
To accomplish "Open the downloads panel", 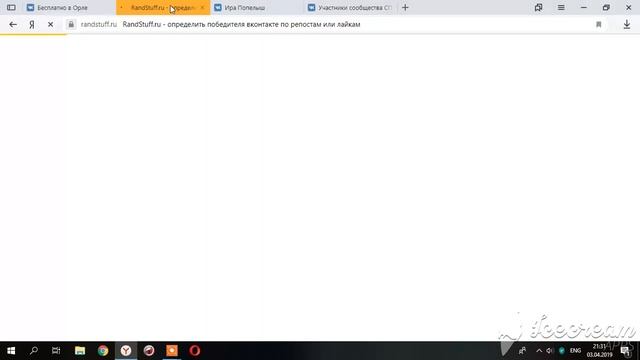I will (x=627, y=24).
